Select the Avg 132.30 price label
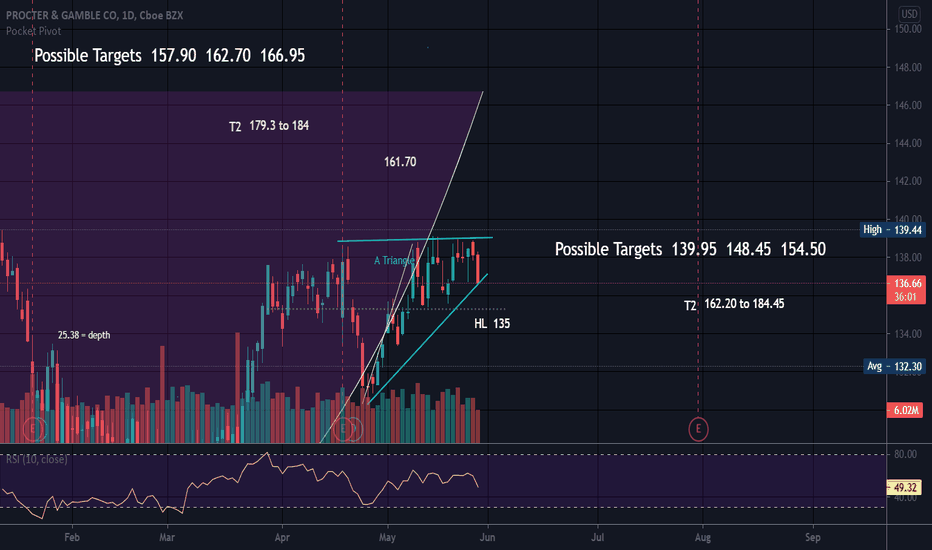 point(894,366)
